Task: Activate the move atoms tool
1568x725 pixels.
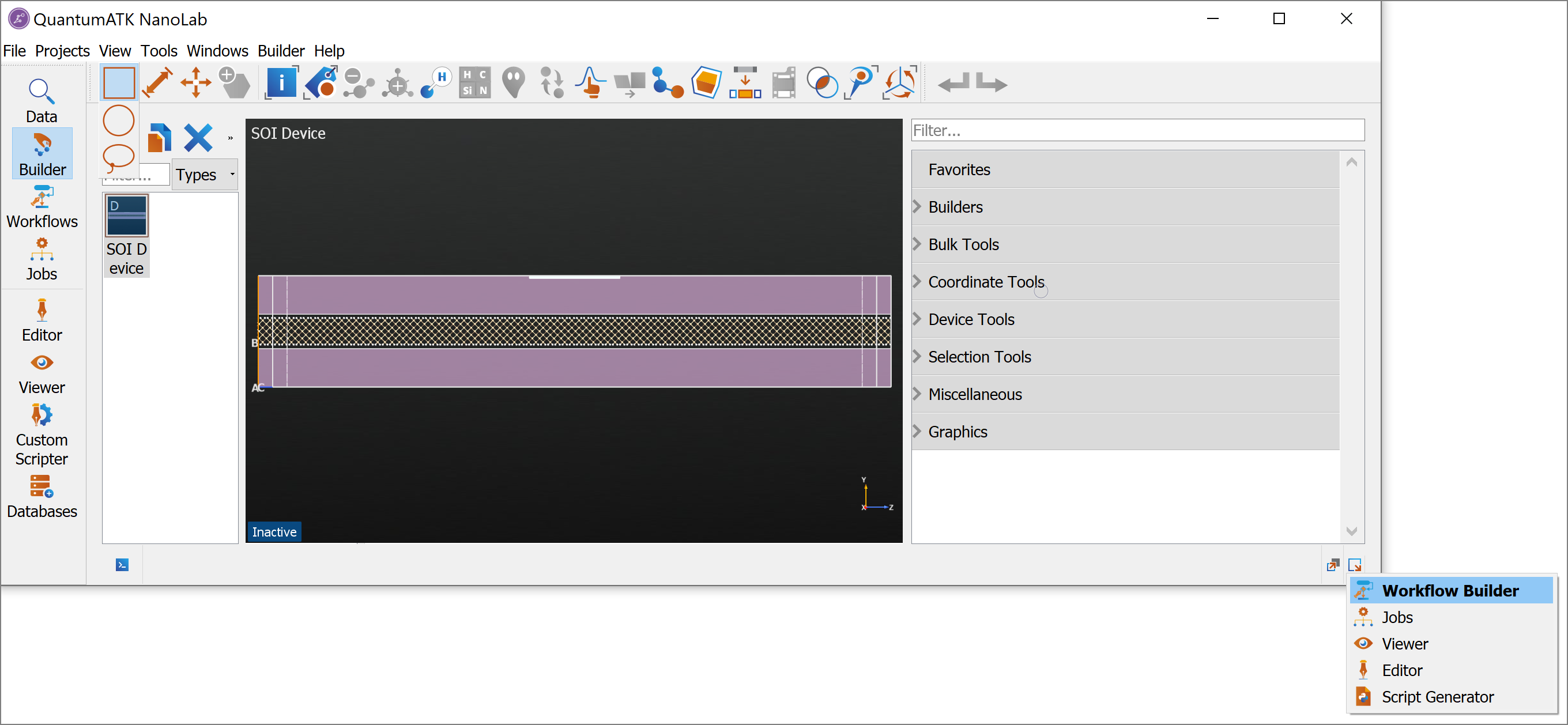Action: point(196,83)
